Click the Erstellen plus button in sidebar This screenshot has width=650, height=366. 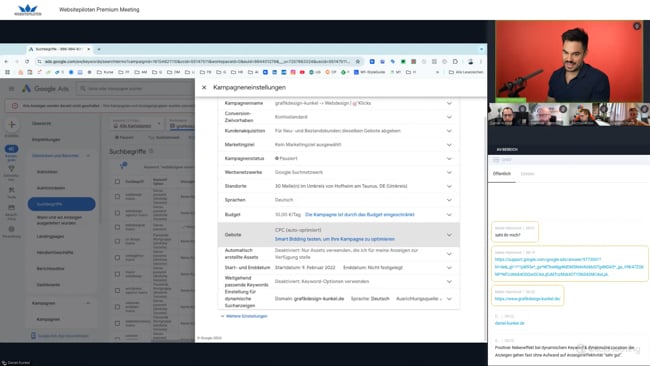[12, 124]
